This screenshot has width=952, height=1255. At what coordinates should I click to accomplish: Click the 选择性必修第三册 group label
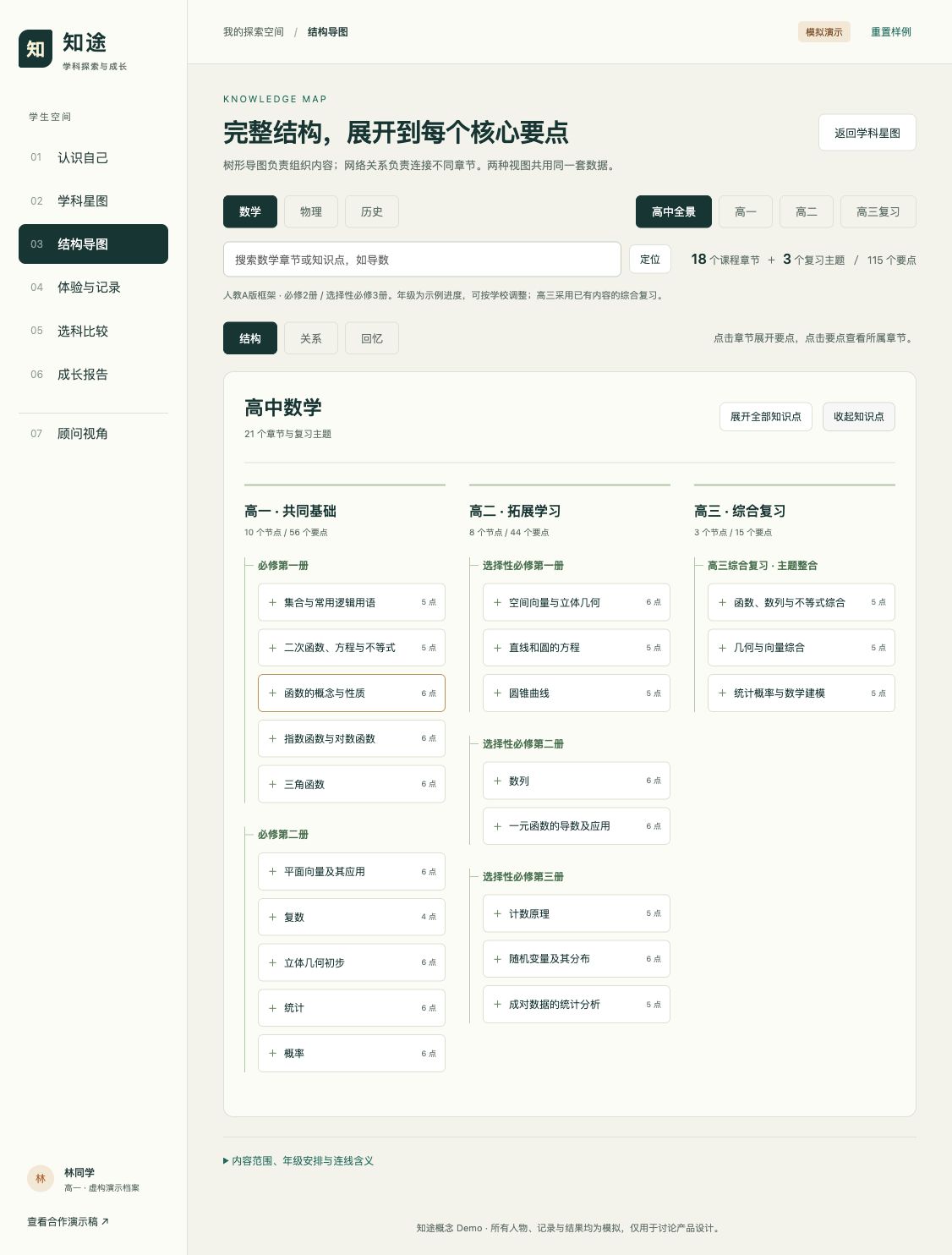pos(523,876)
